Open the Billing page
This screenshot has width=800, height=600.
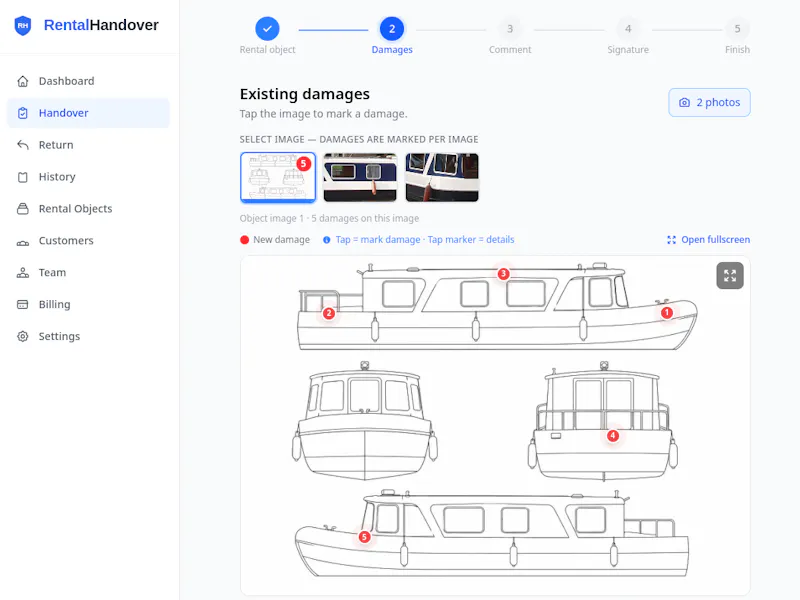coord(88,305)
